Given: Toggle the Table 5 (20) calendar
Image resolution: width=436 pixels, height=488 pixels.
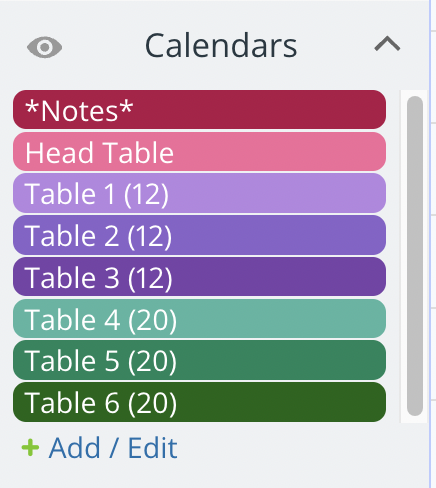Looking at the screenshot, I should pos(199,360).
